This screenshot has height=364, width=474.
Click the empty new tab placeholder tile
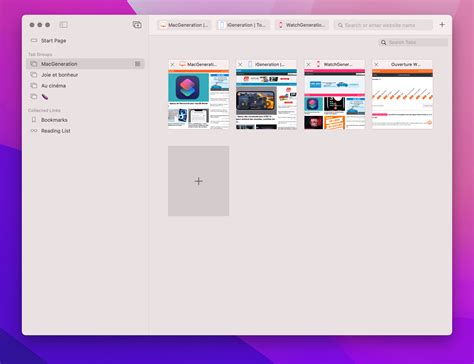198,181
